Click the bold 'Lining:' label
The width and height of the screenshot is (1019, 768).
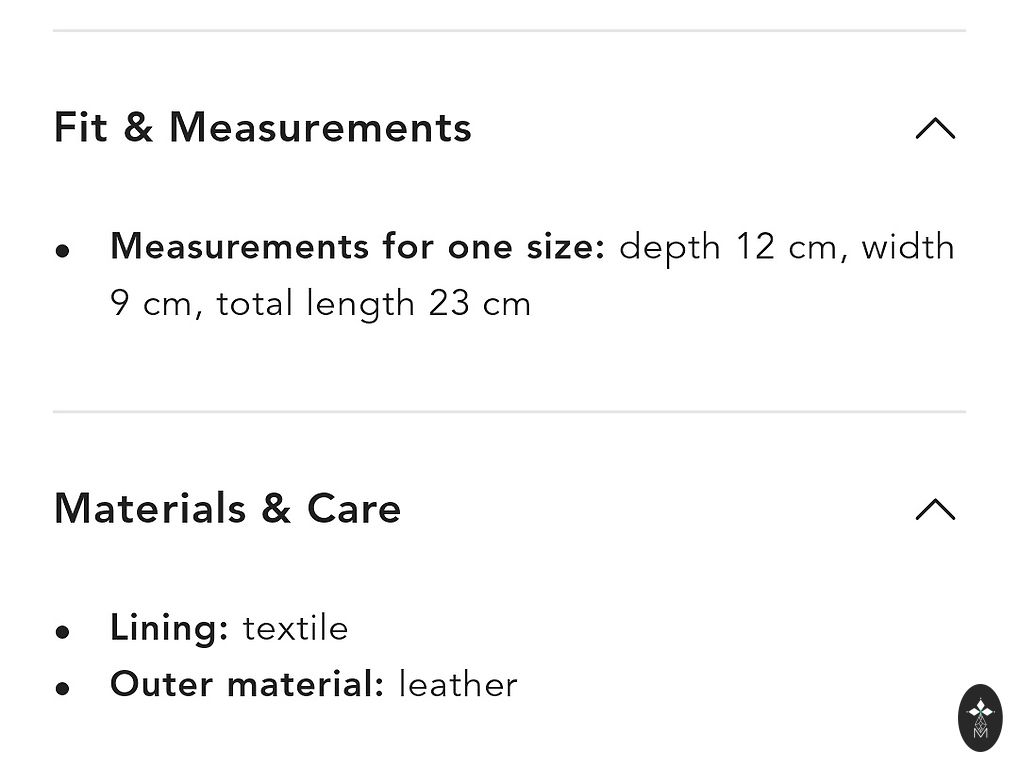[169, 628]
